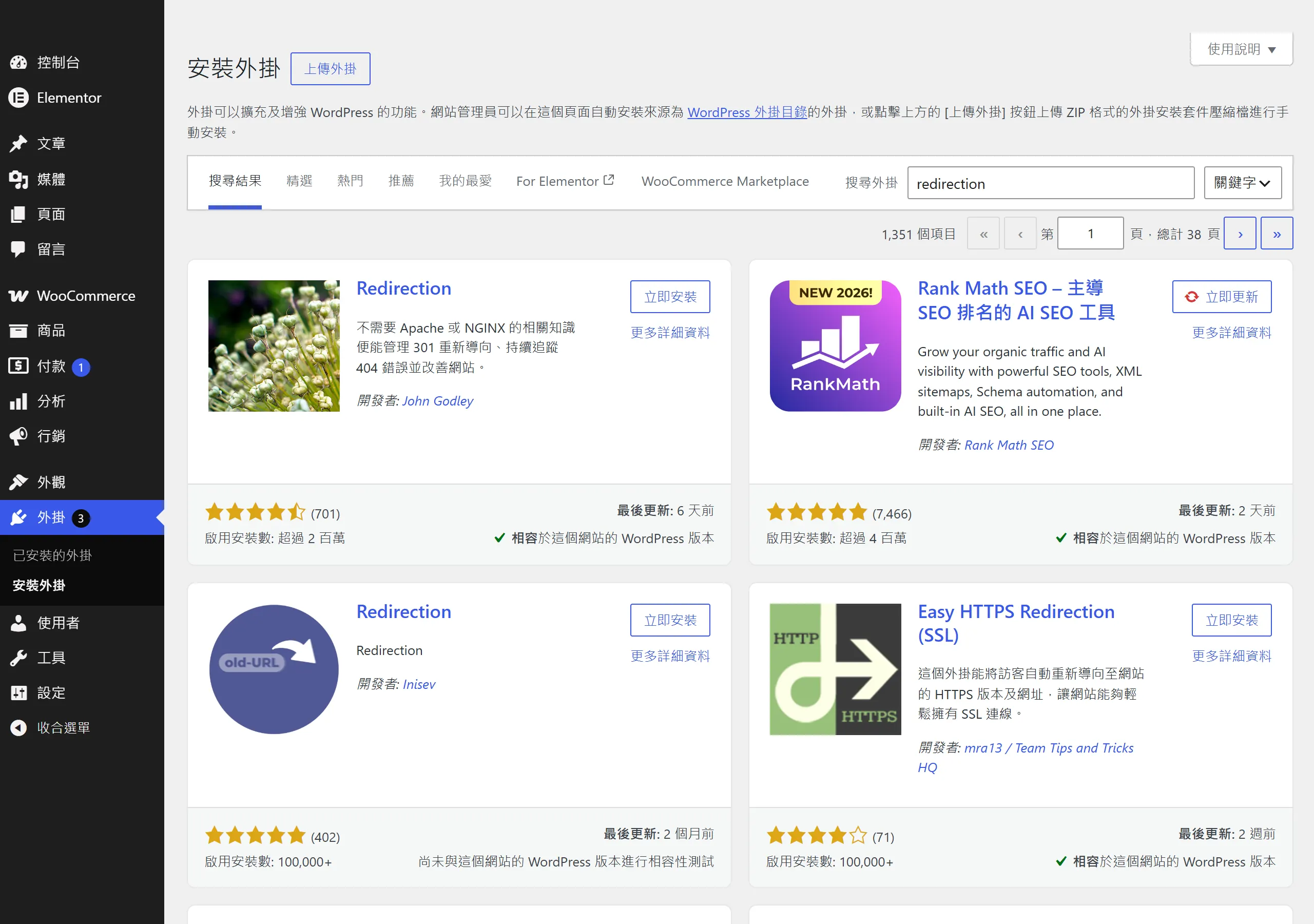Viewport: 1314px width, 924px height.
Task: View 更多詳細資料 for Easy HTTPS Redirection
Action: coord(1231,656)
